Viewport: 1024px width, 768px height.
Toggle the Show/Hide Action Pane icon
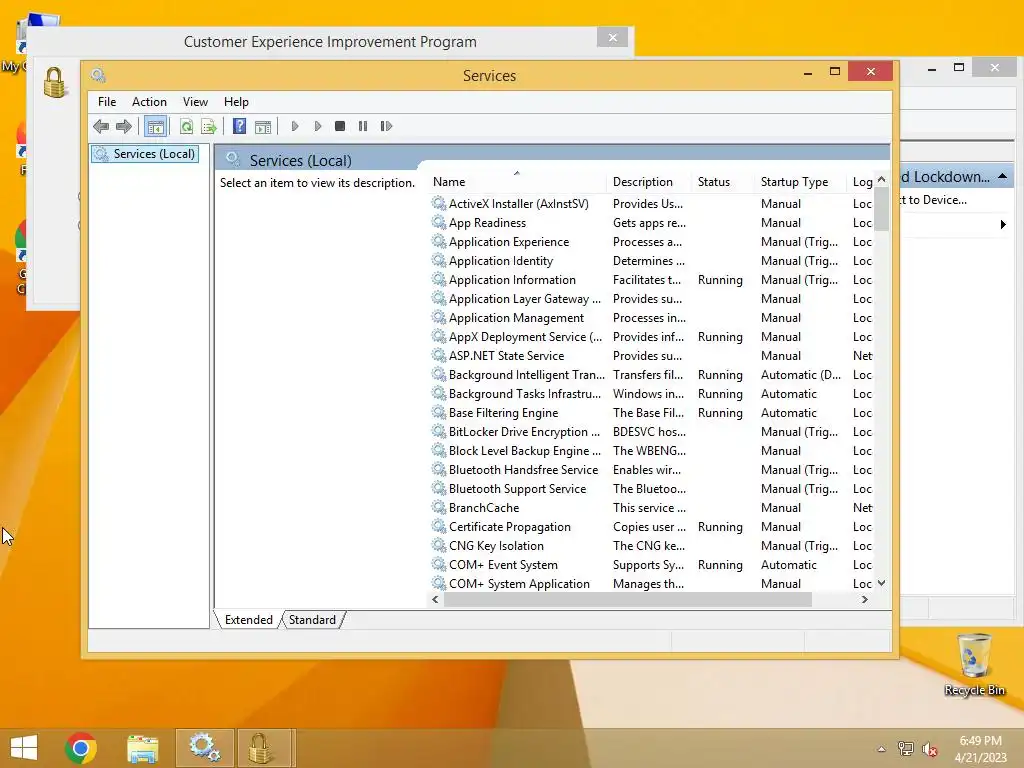[x=263, y=127]
